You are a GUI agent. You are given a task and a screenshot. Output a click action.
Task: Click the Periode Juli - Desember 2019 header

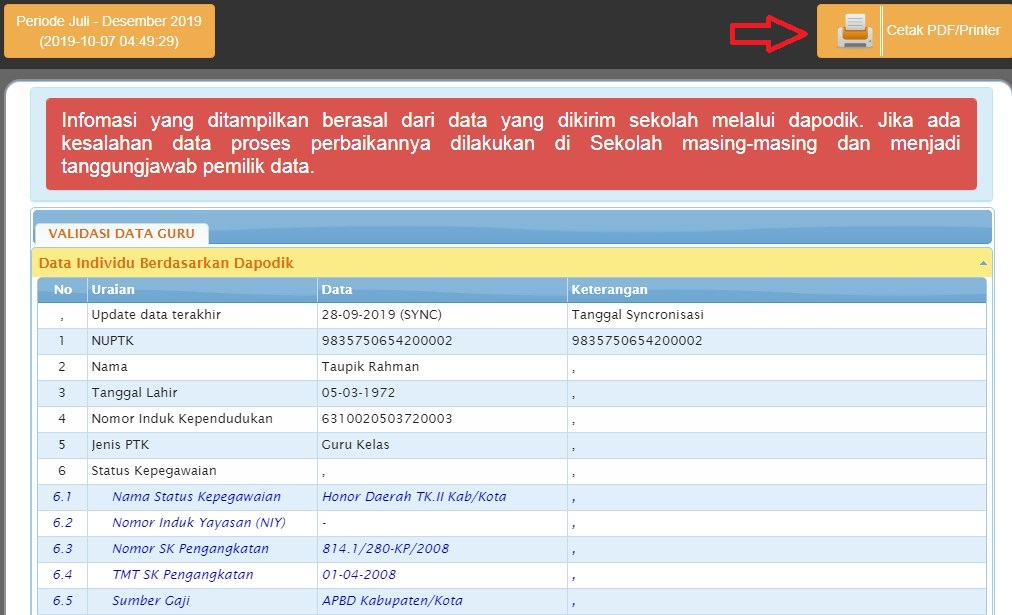click(x=110, y=30)
